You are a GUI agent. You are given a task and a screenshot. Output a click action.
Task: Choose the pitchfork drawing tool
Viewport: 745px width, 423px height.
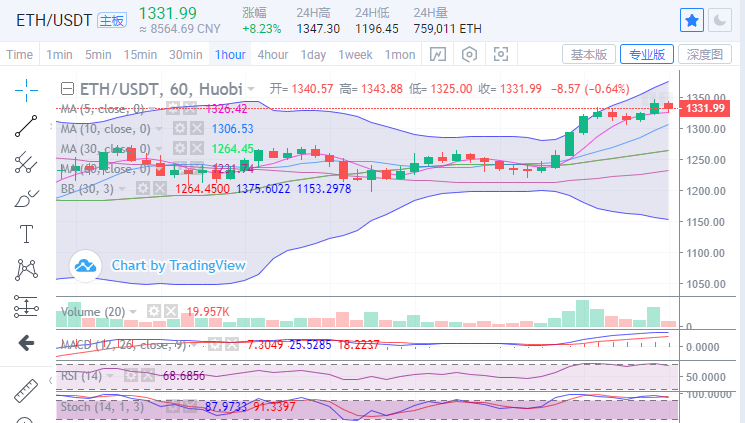coord(26,163)
